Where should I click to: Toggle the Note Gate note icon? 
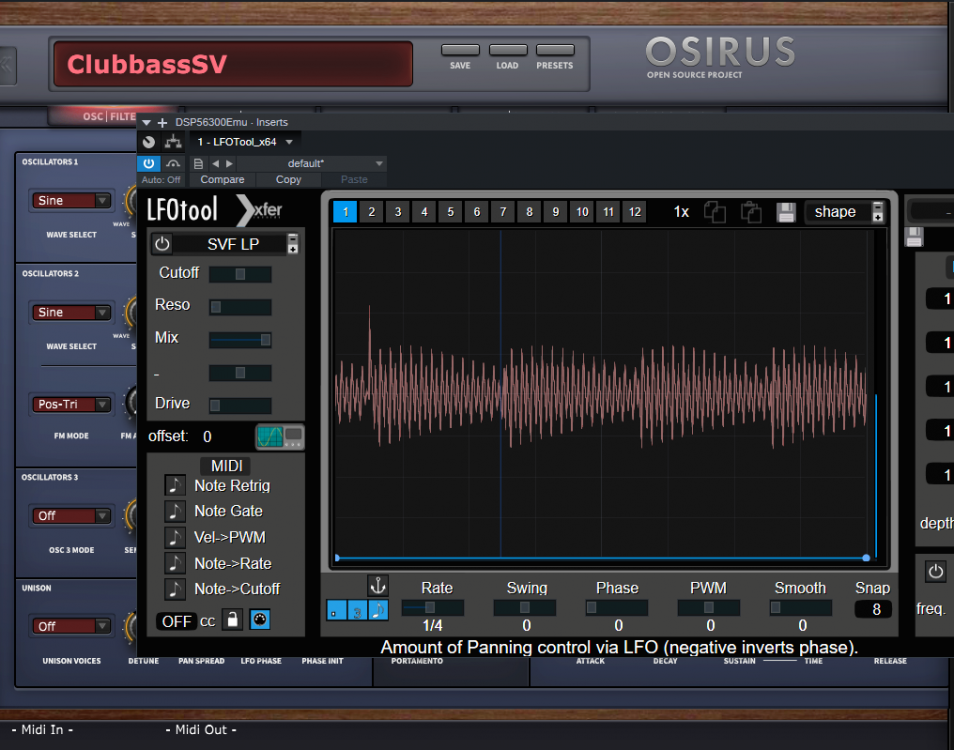pos(175,511)
